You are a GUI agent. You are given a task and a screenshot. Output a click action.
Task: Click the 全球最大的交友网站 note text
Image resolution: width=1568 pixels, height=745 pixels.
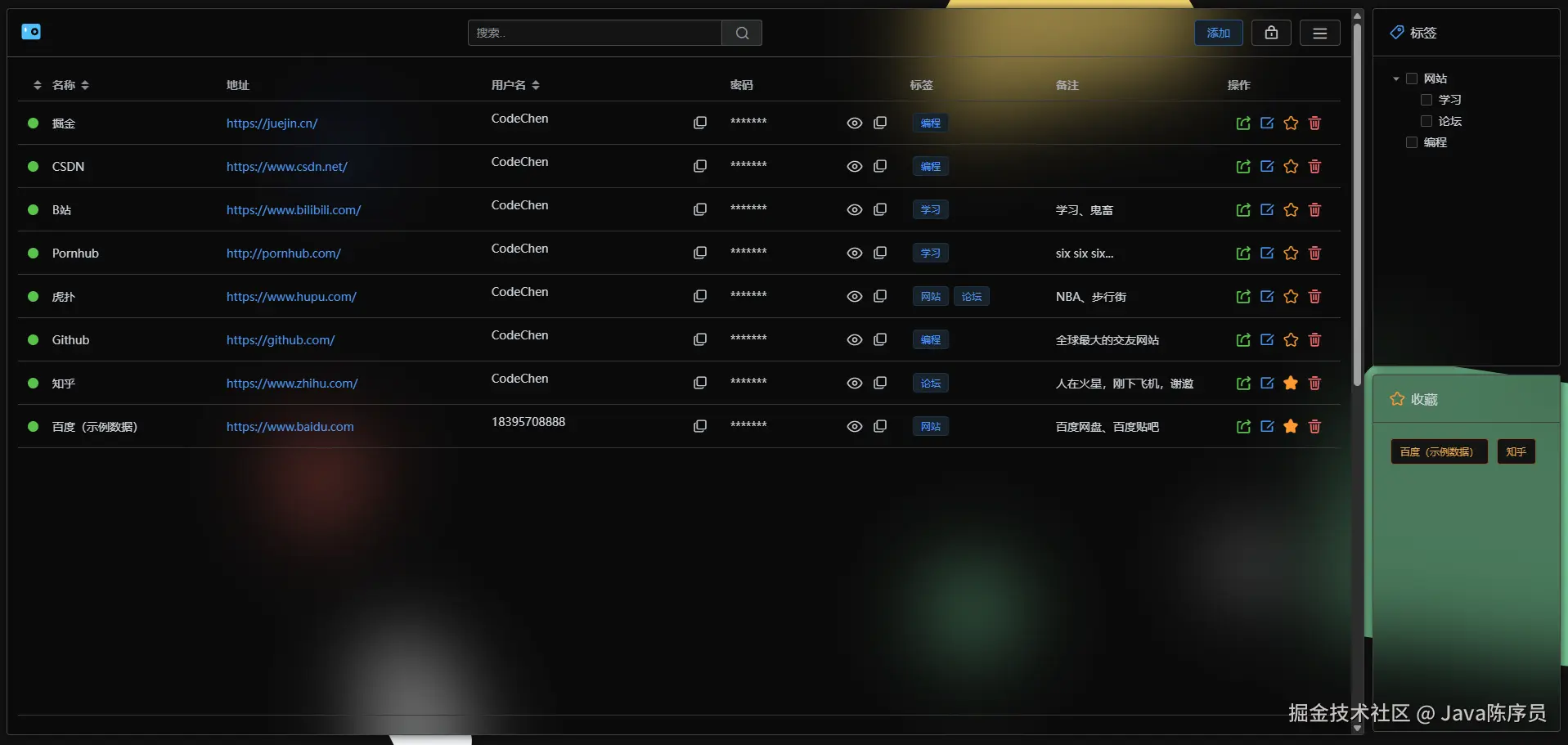pos(1107,340)
